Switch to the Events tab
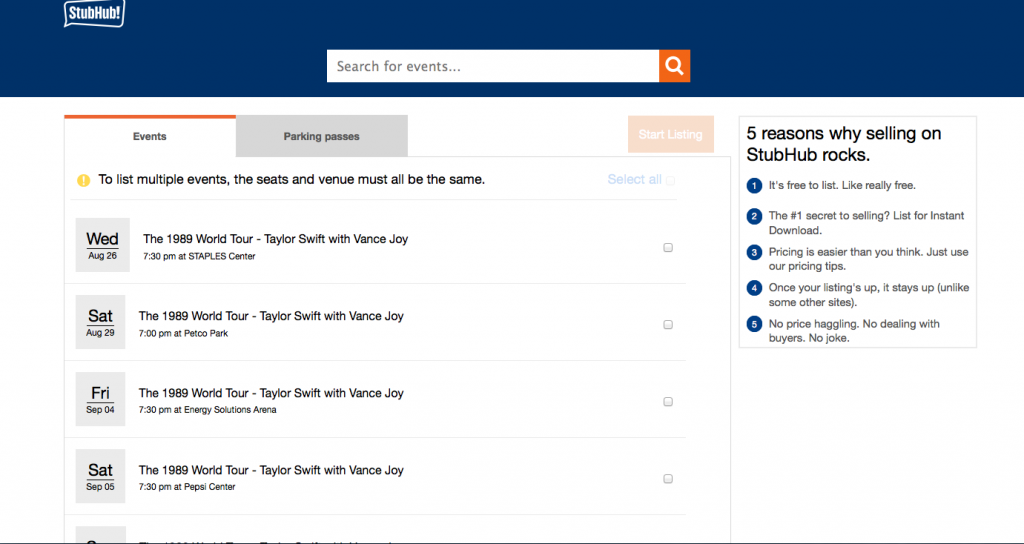This screenshot has height=544, width=1024. (x=150, y=136)
